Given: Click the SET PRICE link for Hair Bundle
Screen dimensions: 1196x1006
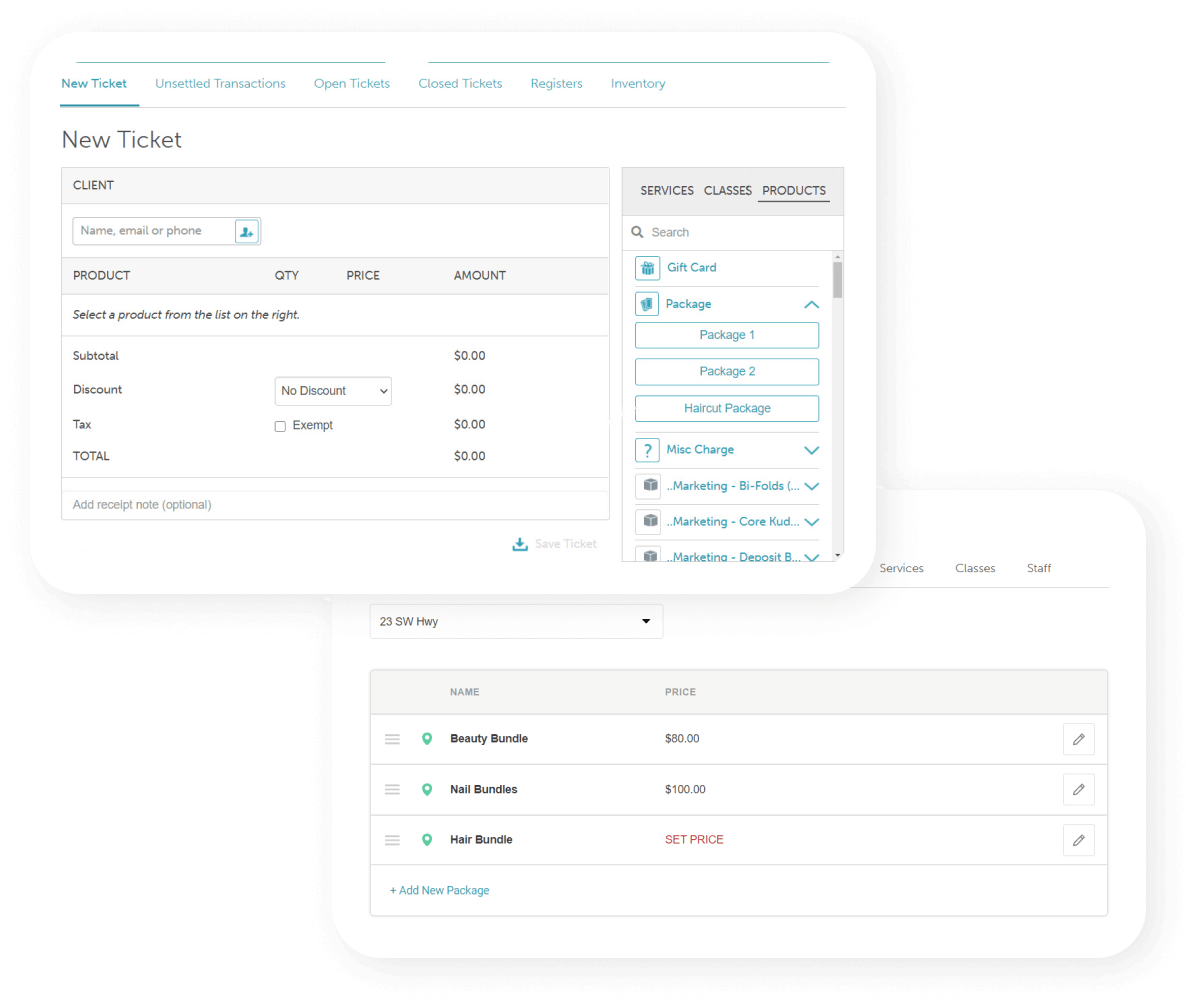Looking at the screenshot, I should 694,840.
